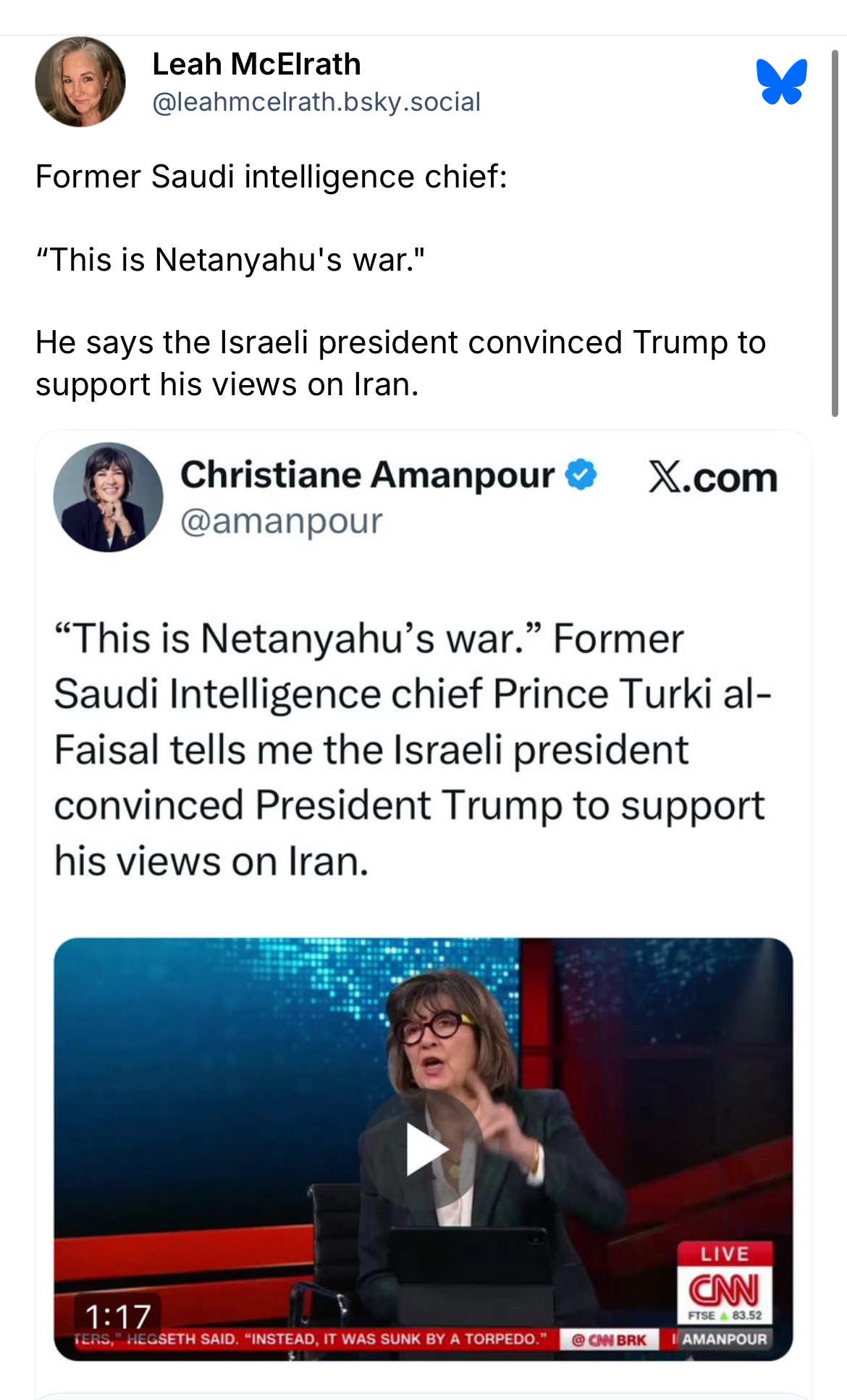Screen dimensions: 847x1400
Task: Click the X.com logo
Action: (712, 478)
